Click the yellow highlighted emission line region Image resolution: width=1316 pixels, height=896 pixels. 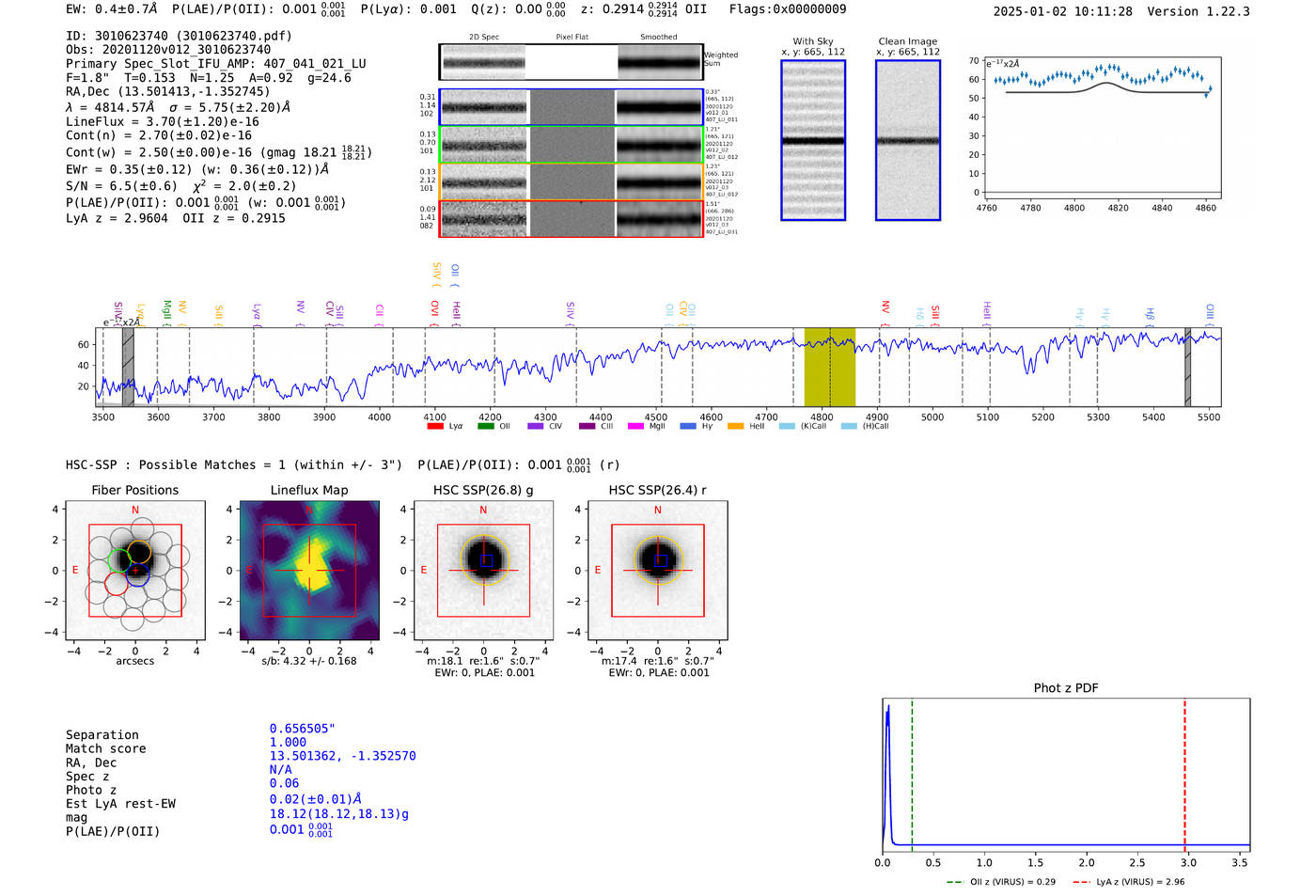click(829, 367)
